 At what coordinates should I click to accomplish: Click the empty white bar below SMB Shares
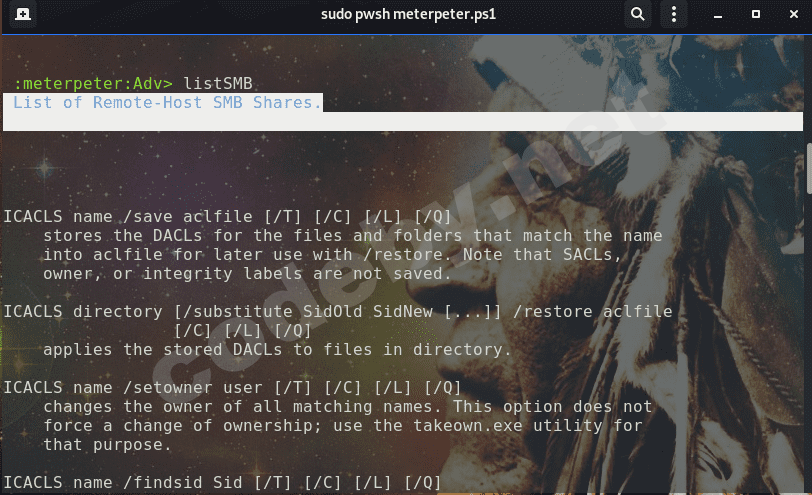point(403,121)
